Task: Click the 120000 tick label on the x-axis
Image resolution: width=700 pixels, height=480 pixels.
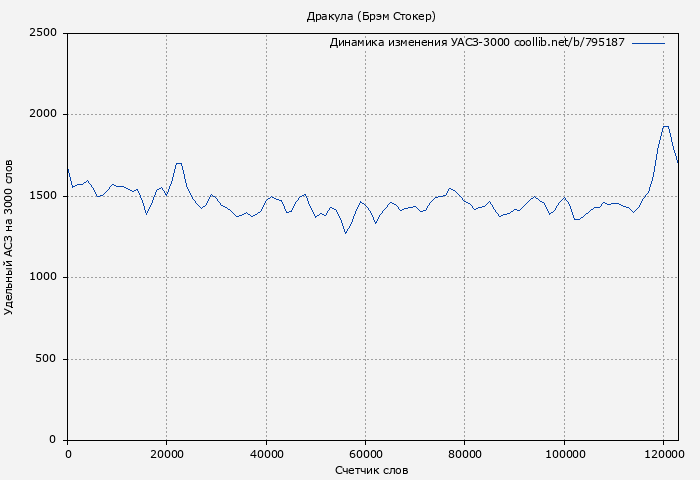Action: 664,454
